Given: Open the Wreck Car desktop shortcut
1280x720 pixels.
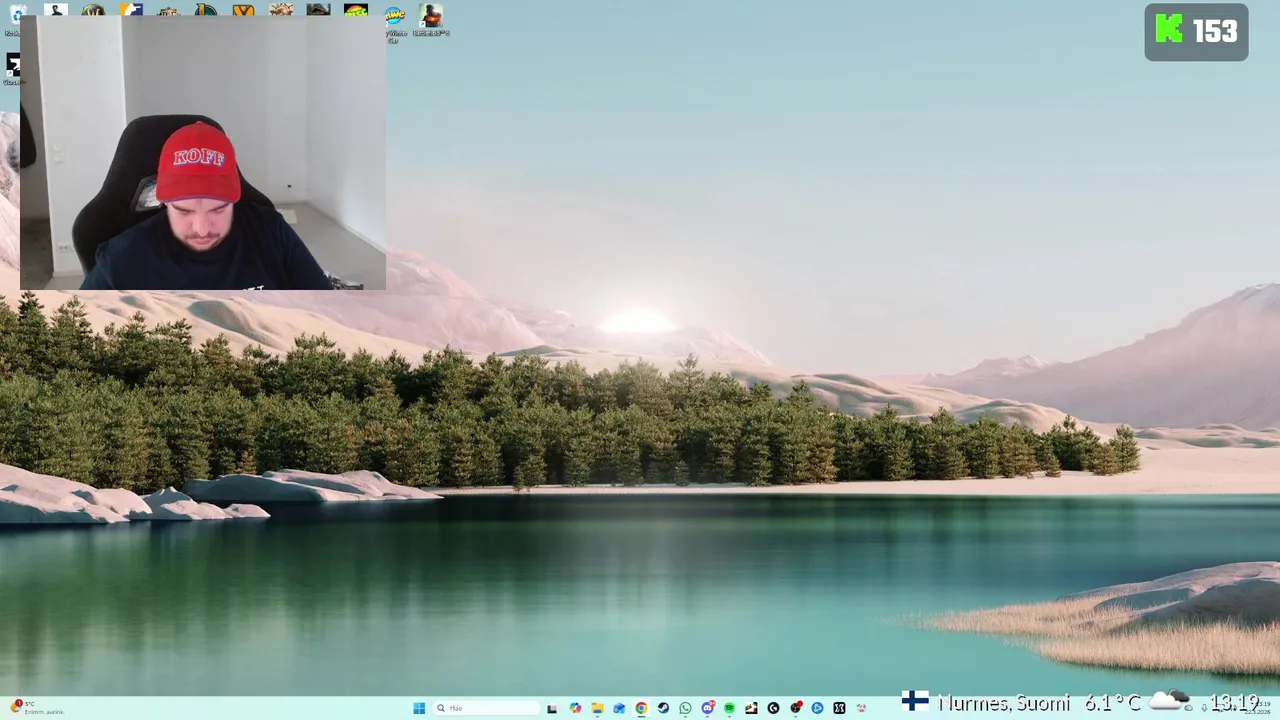Looking at the screenshot, I should click(x=395, y=22).
